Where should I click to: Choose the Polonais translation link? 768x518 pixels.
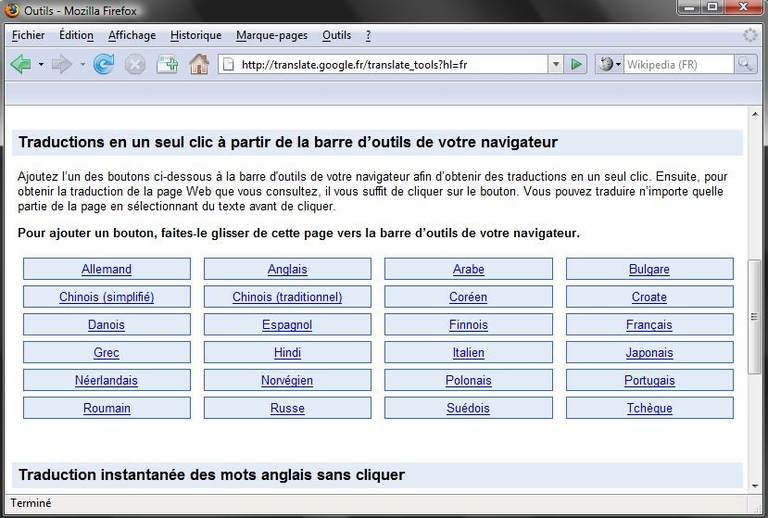468,380
